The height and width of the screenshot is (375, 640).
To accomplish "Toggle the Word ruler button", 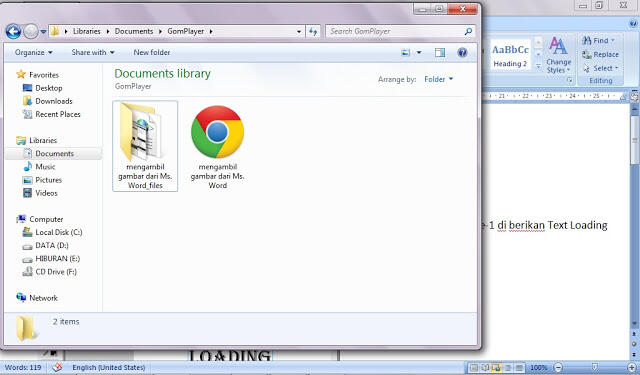I will coord(634,97).
